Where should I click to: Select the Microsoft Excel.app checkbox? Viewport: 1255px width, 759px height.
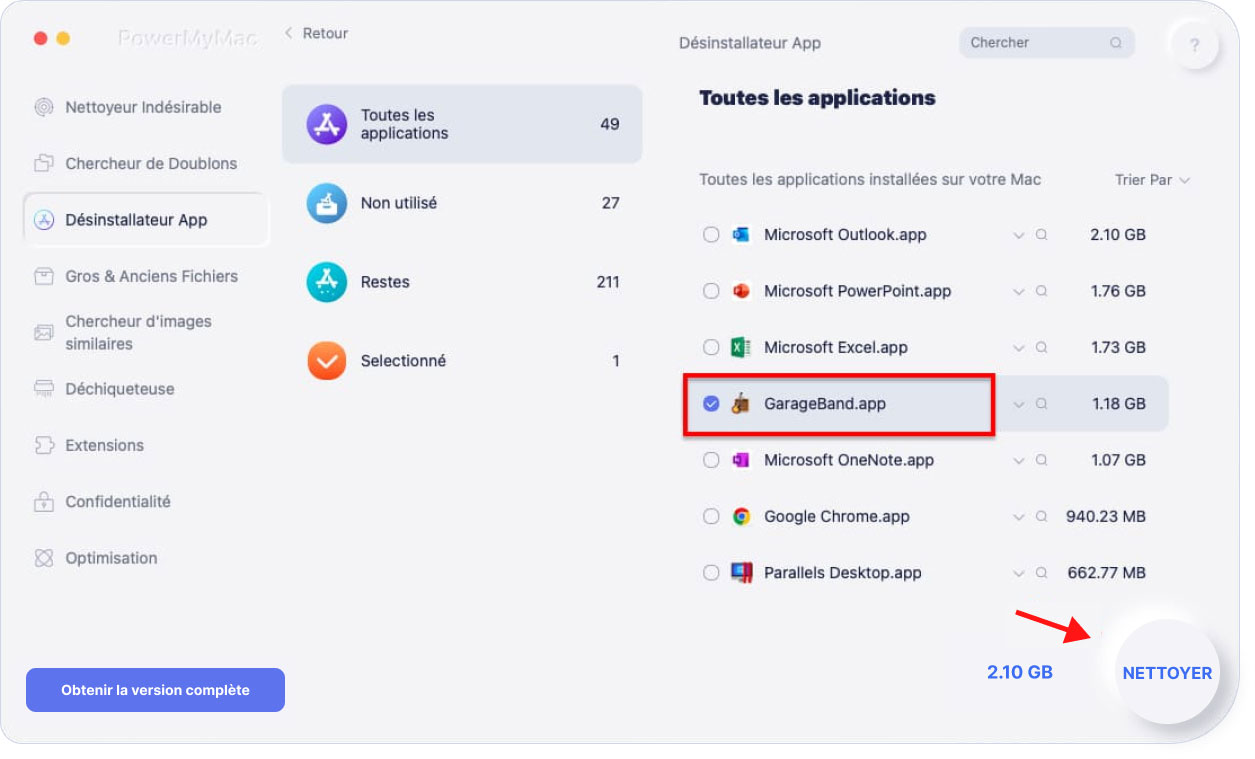(x=711, y=347)
